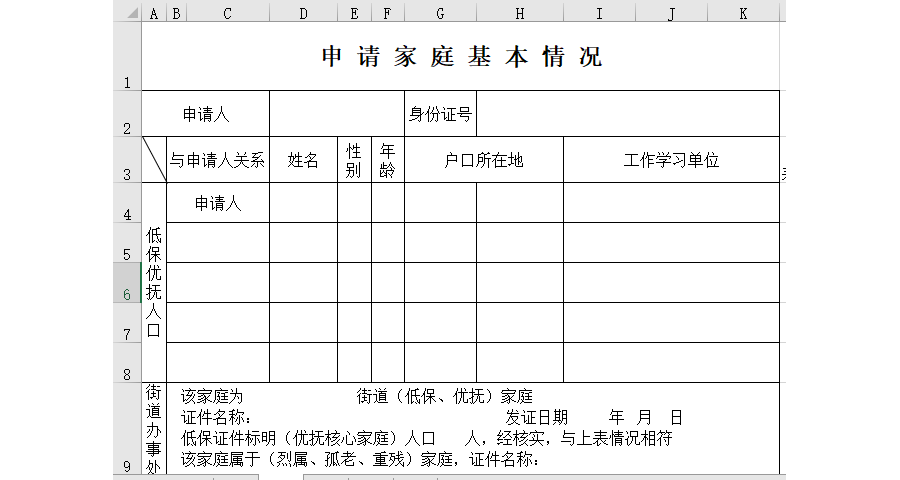Select column D header
The height and width of the screenshot is (480, 900).
(x=303, y=14)
